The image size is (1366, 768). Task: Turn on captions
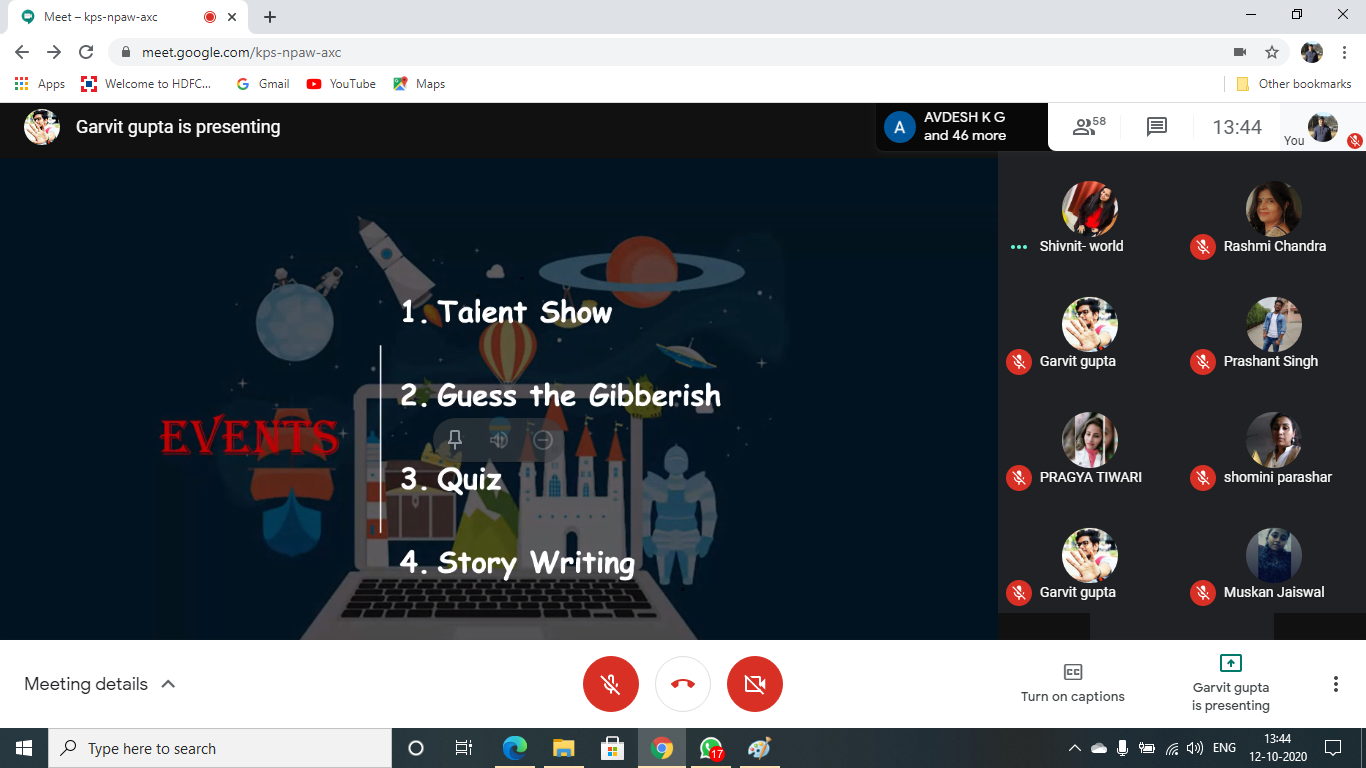point(1072,683)
